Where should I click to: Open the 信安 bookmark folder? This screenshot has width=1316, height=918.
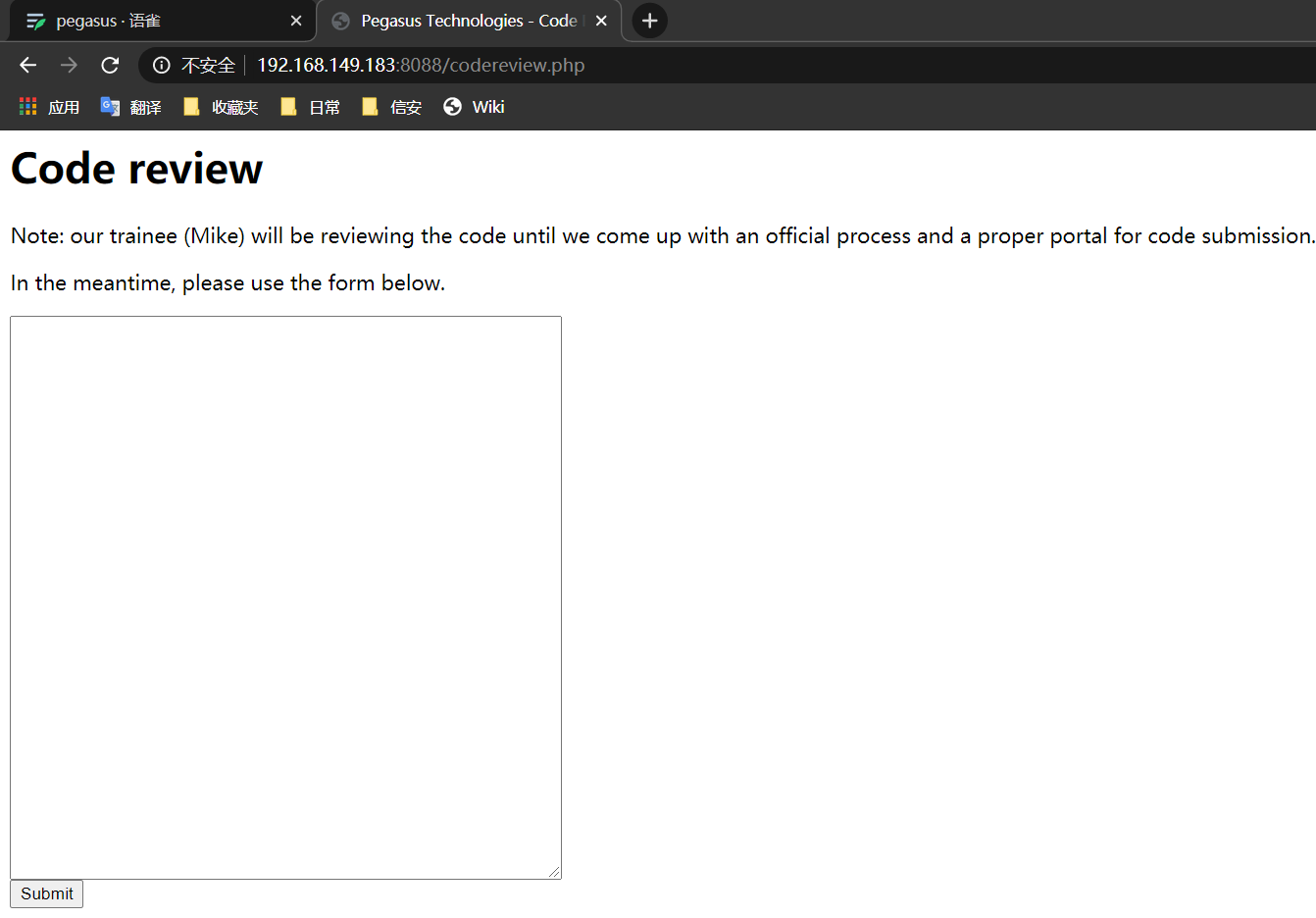[391, 107]
